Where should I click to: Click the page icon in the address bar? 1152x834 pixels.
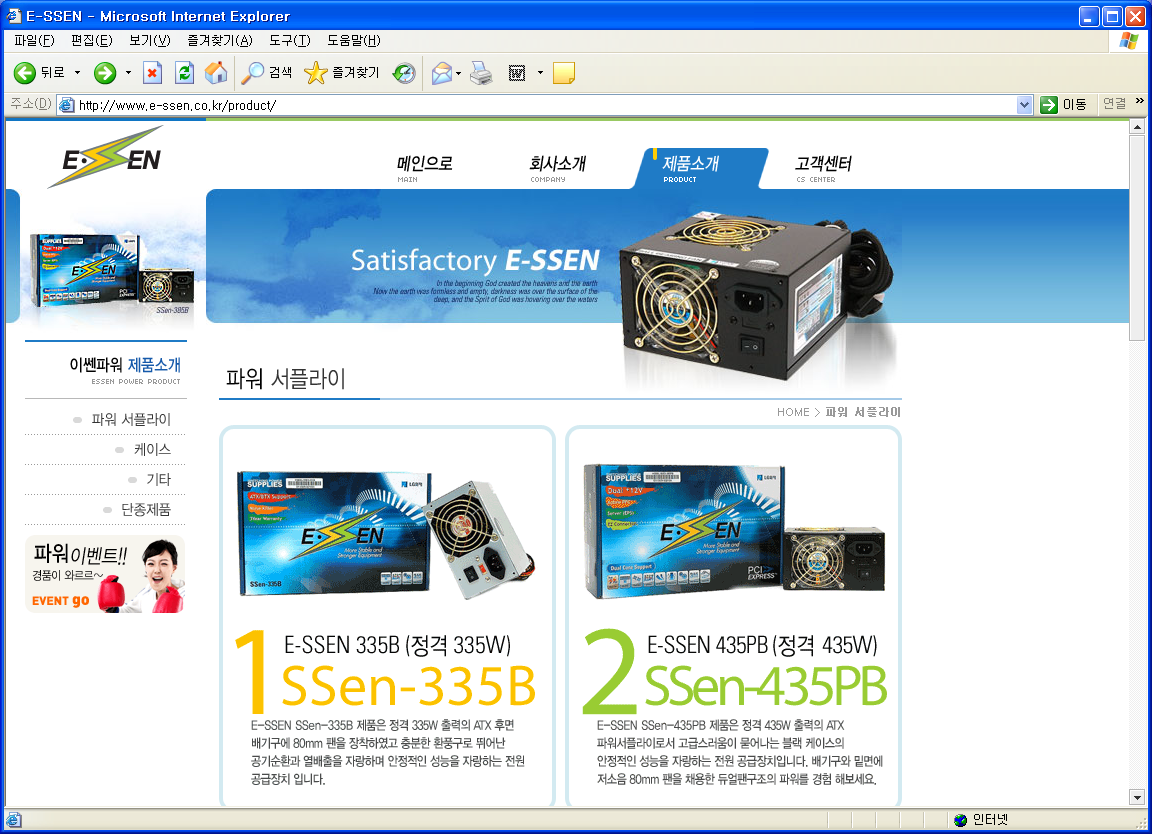[67, 105]
